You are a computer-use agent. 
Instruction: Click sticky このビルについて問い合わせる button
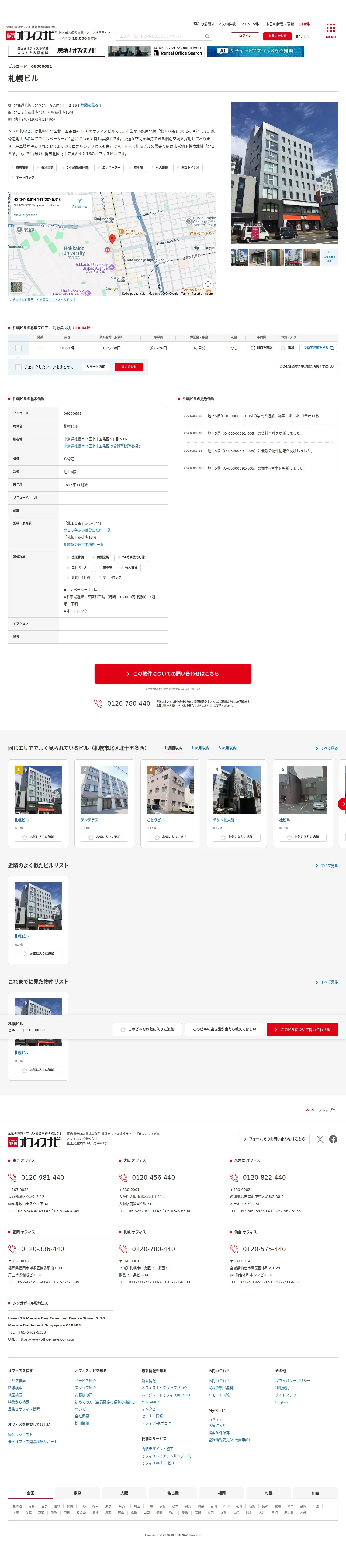[302, 1029]
